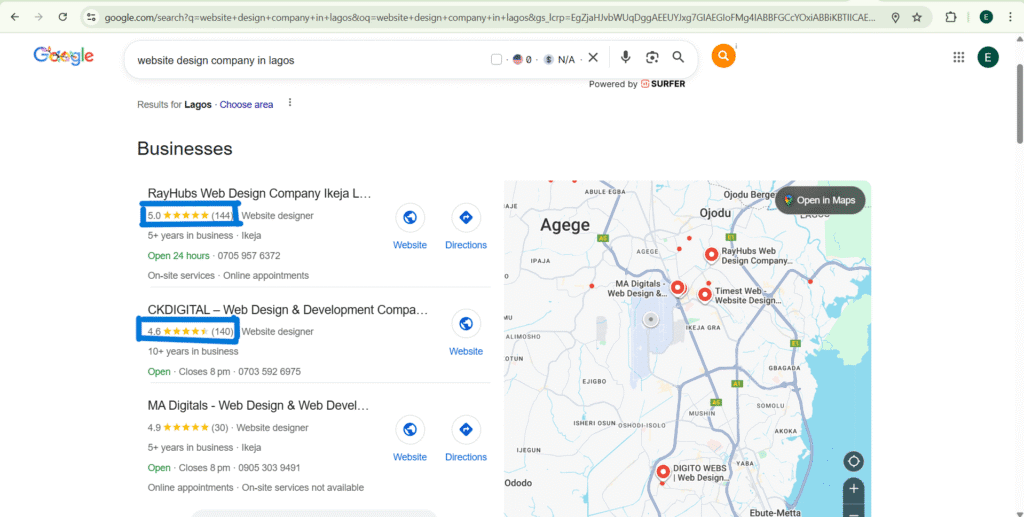This screenshot has width=1024, height=517.
Task: Open the MA Digitals Web Design listing title
Action: click(x=259, y=405)
